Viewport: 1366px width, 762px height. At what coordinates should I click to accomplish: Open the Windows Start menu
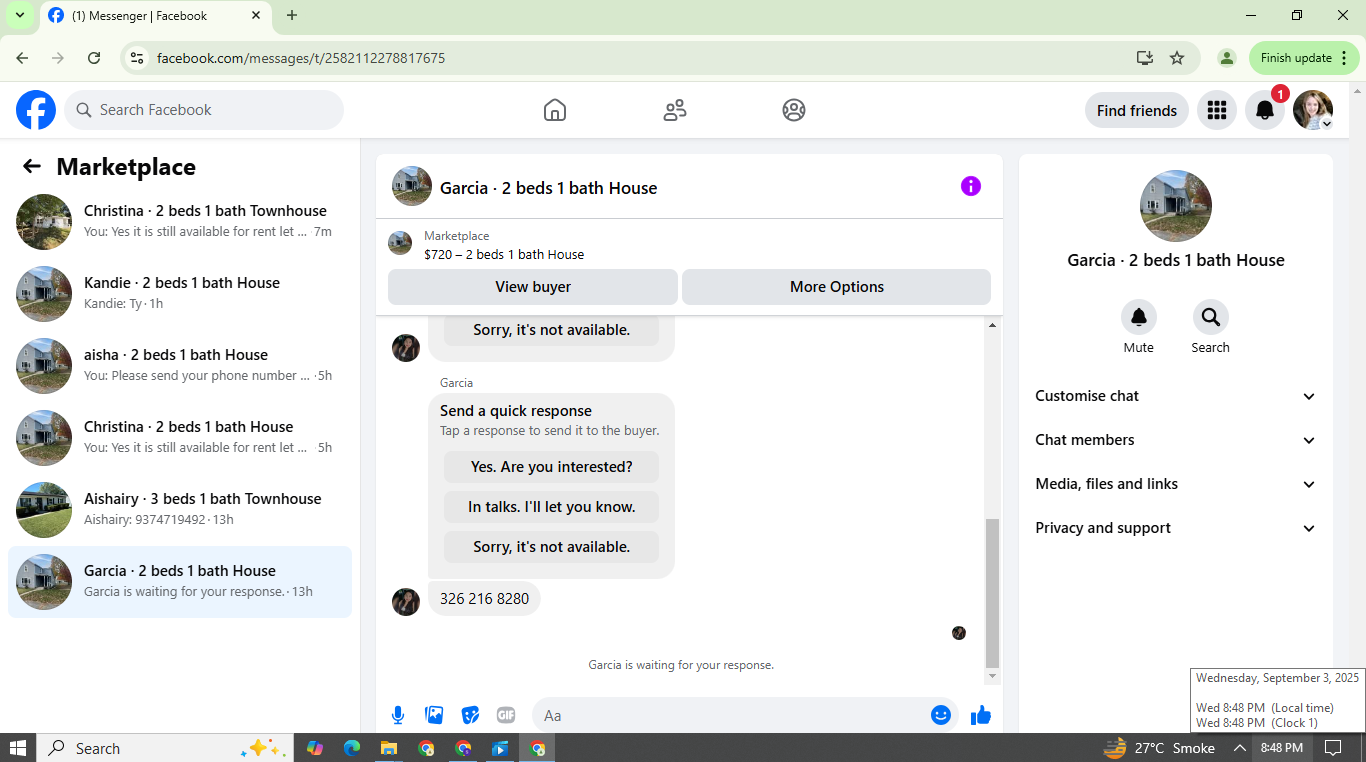point(18,748)
